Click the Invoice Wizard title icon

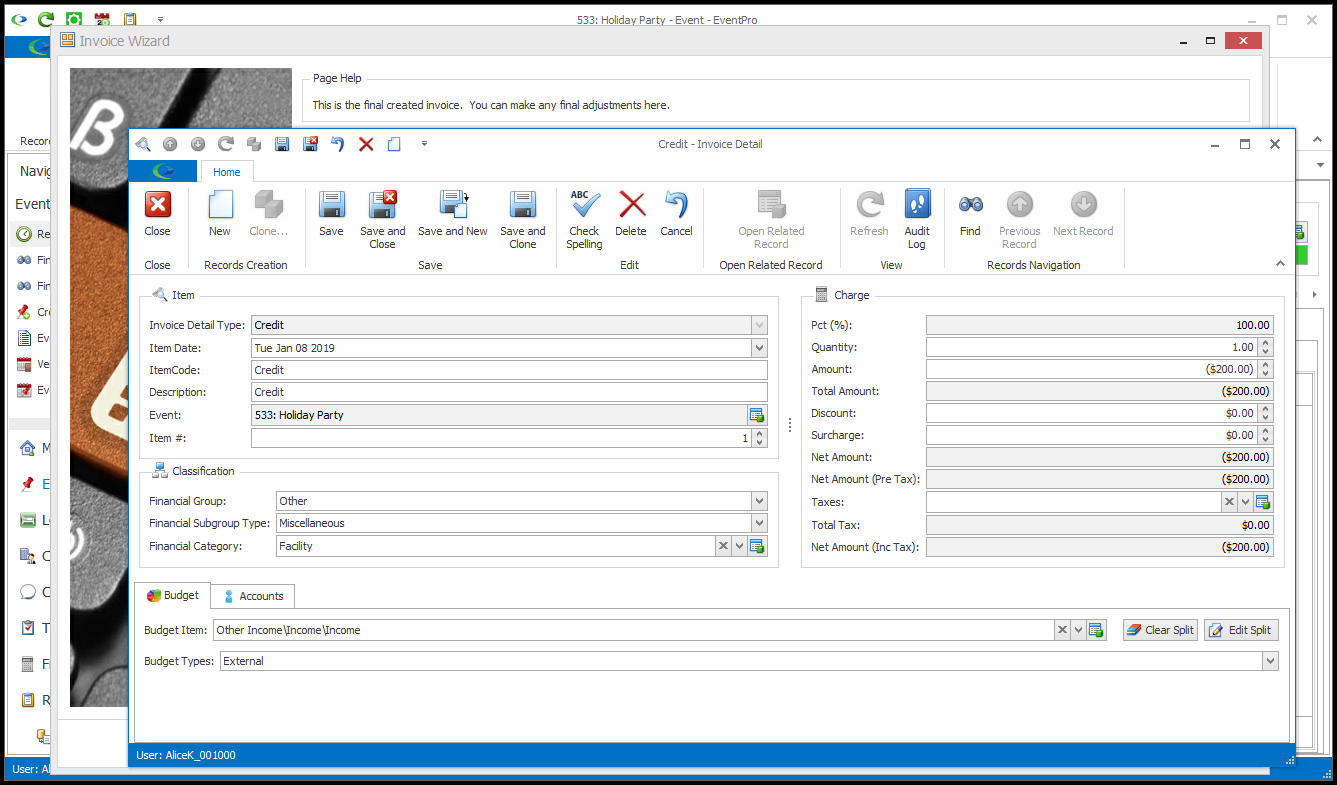pos(68,40)
